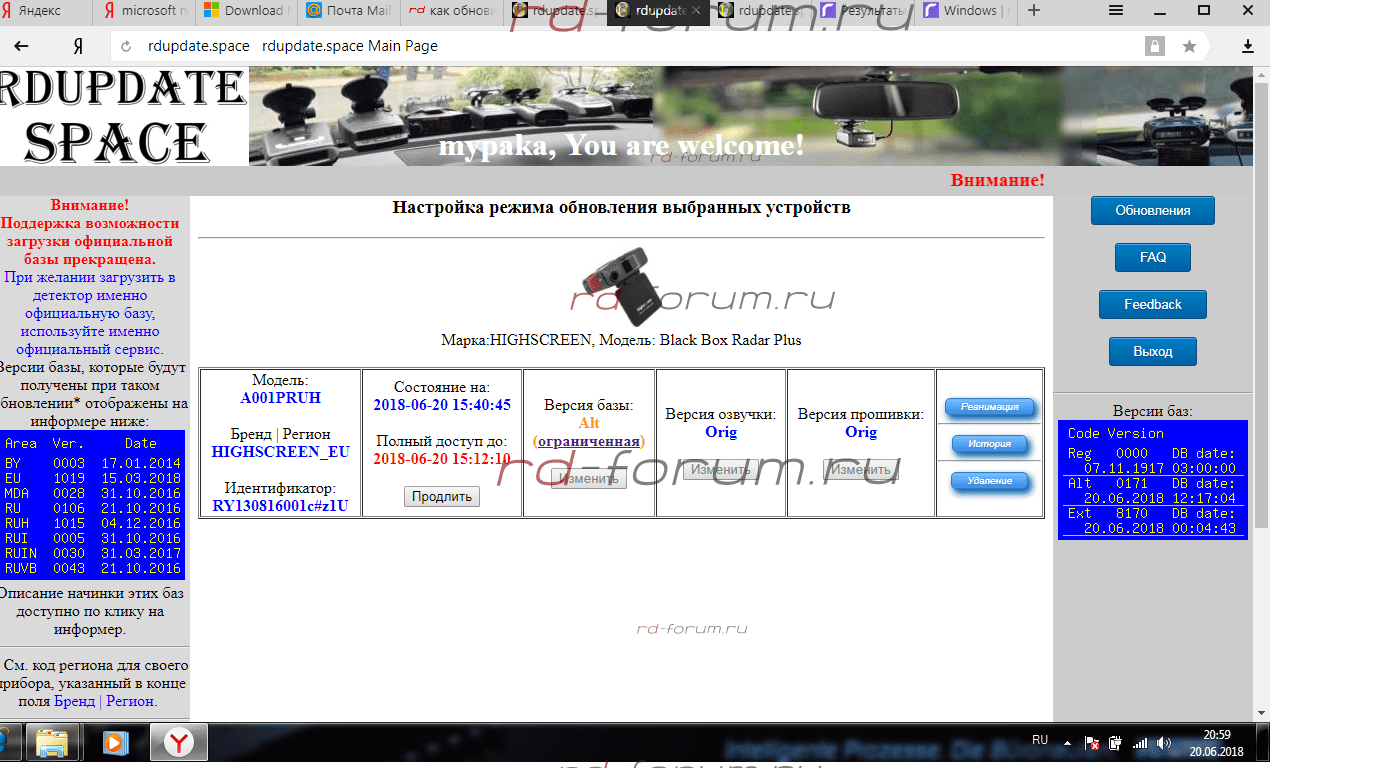Click the padlock protection icon in address bar
This screenshot has width=1381, height=768.
[1155, 46]
